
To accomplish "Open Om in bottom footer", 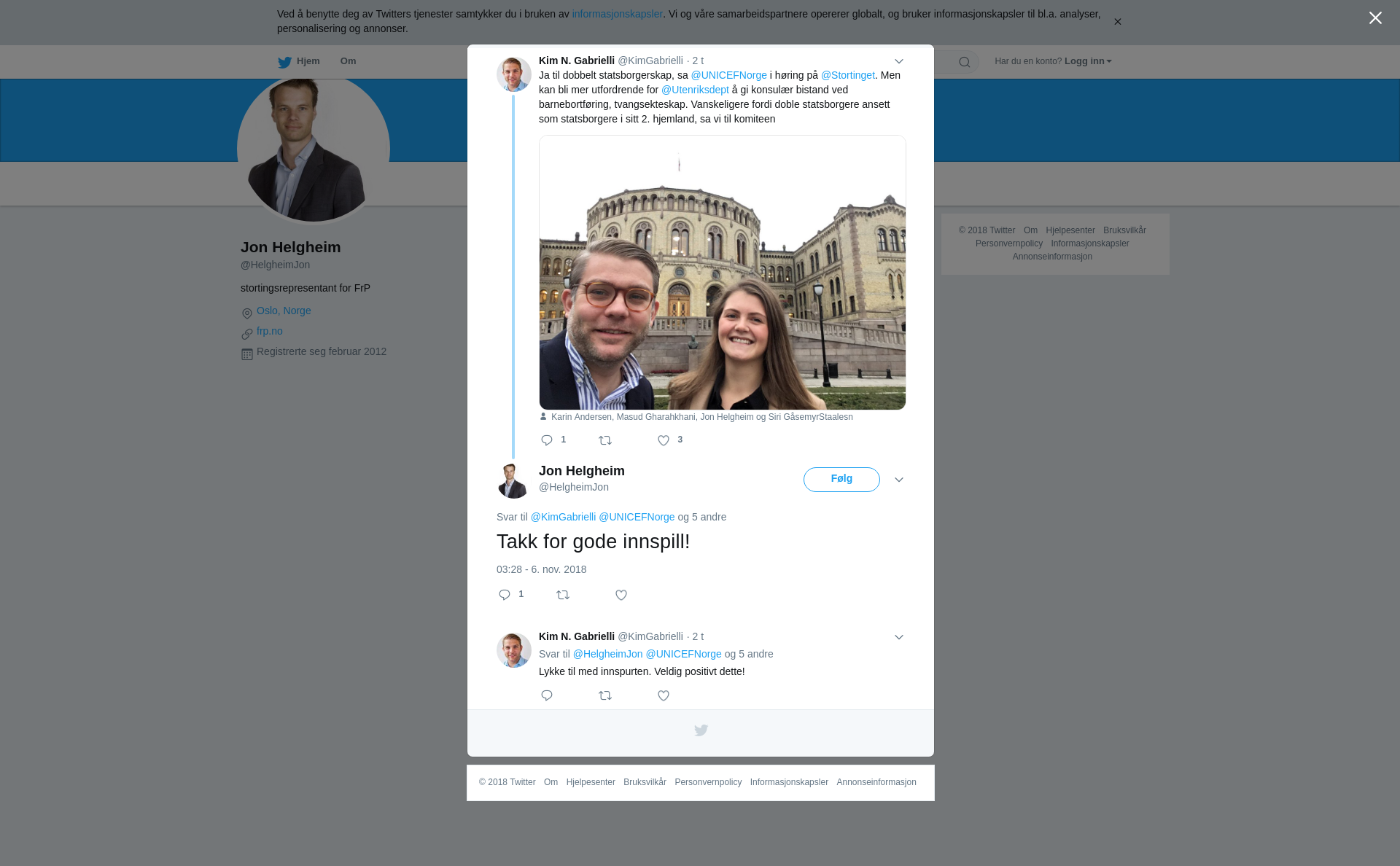I will (x=551, y=782).
